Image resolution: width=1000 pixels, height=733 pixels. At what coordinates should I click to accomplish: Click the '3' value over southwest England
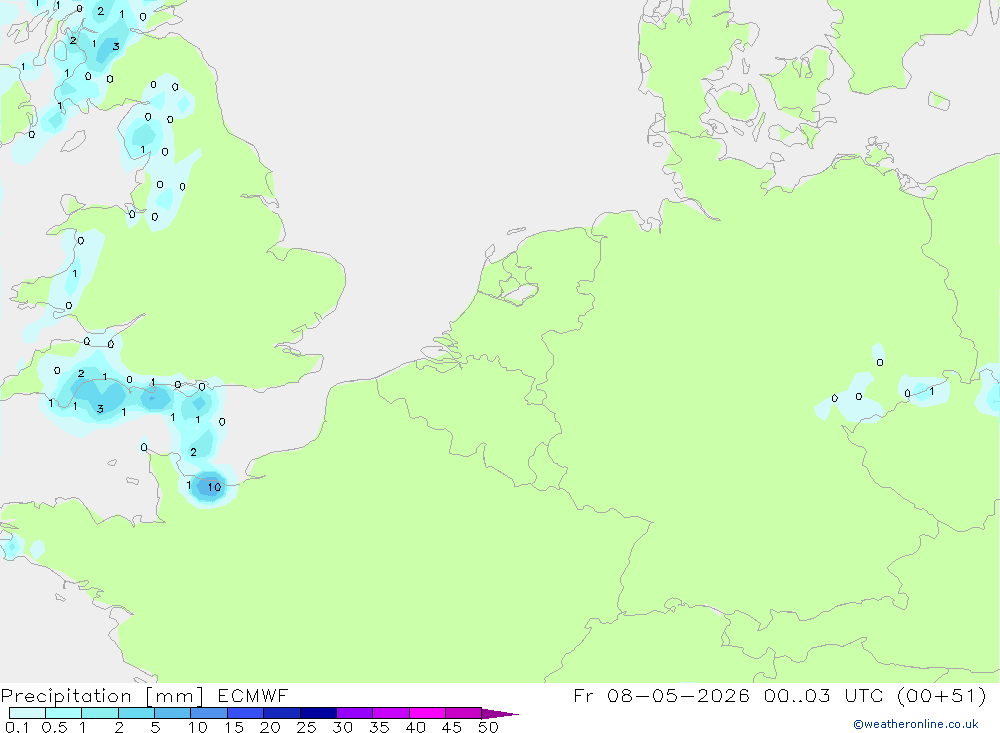[x=100, y=409]
